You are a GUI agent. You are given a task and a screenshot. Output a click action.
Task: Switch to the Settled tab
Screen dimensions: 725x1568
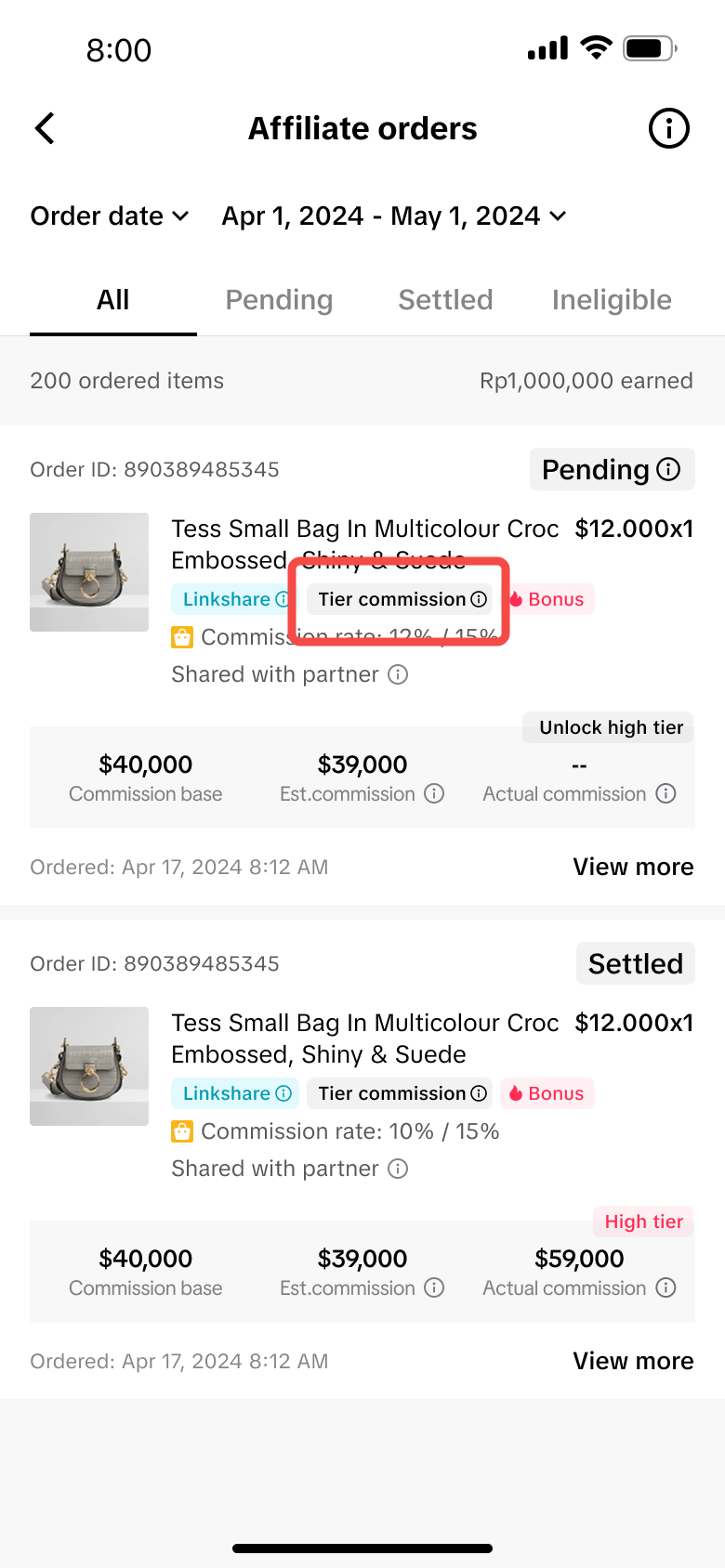(445, 300)
